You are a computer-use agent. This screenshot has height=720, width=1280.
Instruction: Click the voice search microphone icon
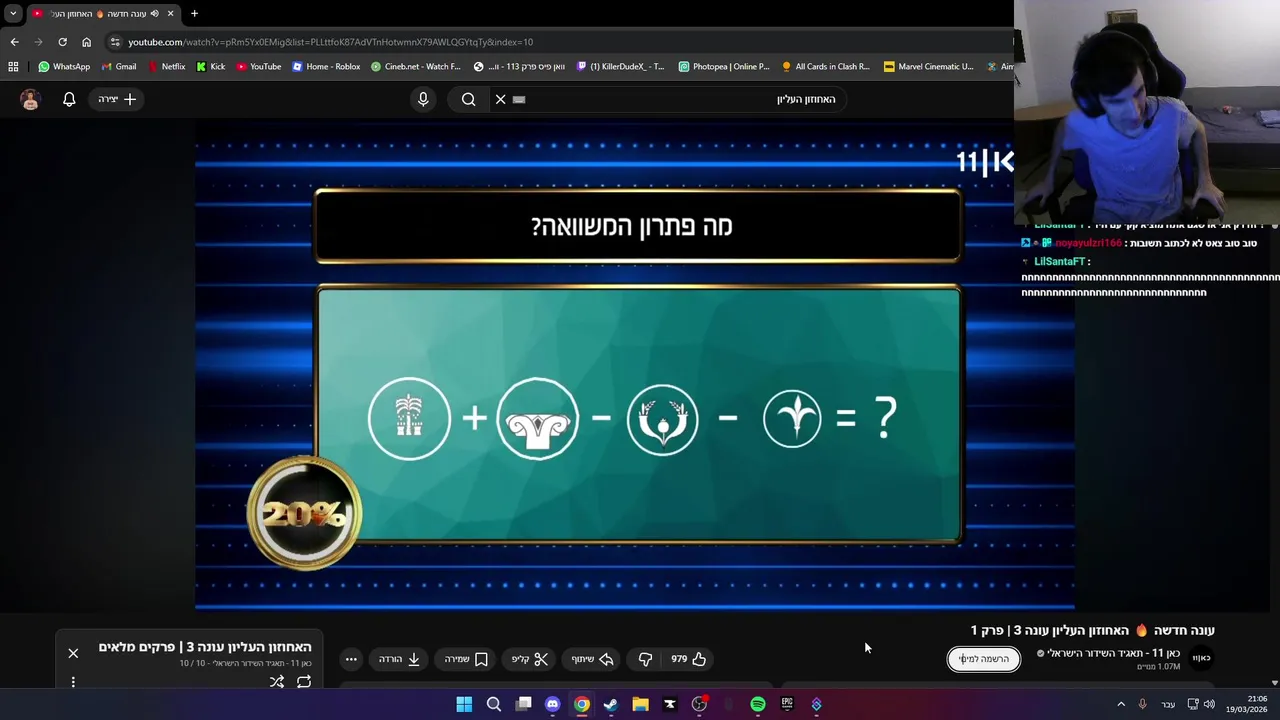coord(423,99)
